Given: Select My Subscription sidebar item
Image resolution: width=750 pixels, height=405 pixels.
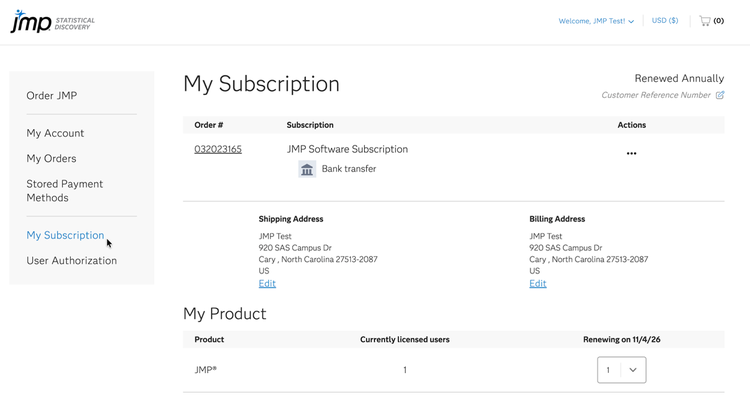Looking at the screenshot, I should [65, 235].
